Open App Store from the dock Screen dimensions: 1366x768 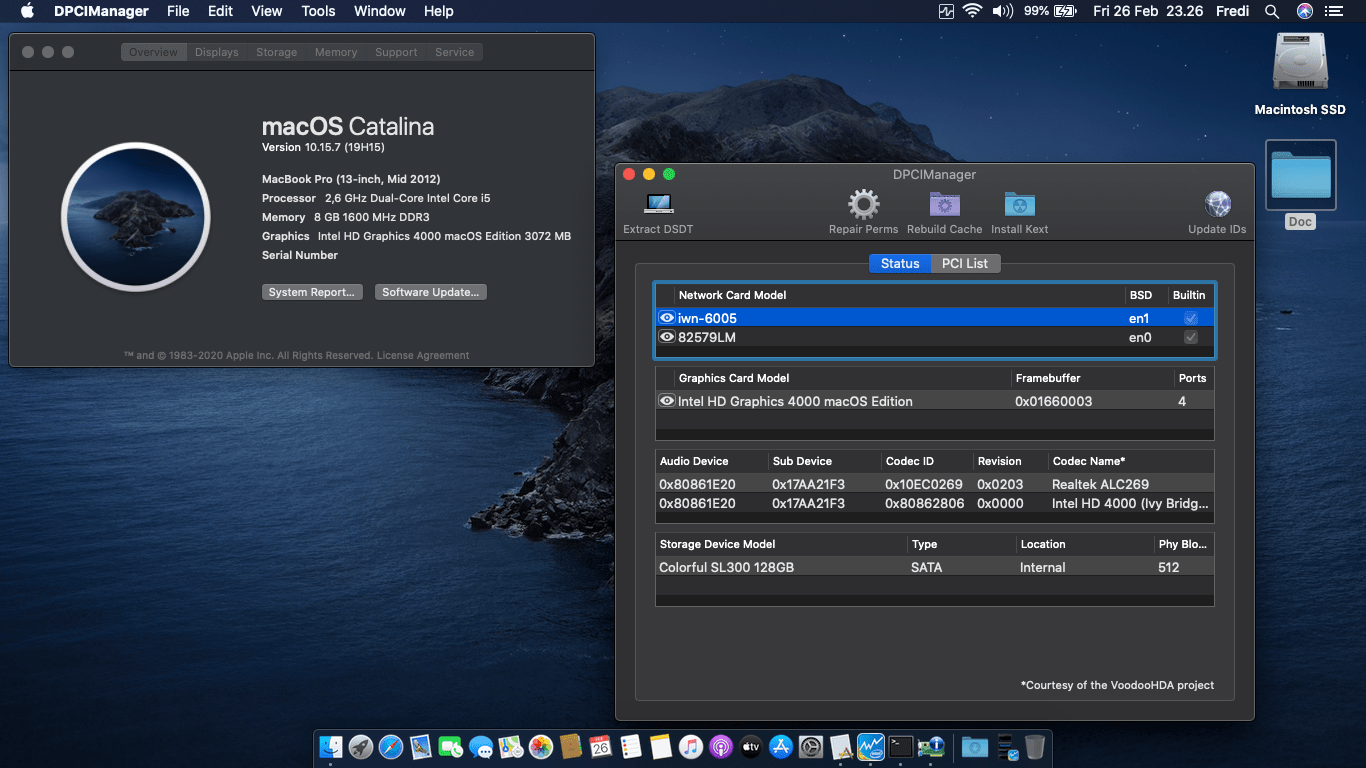point(781,746)
